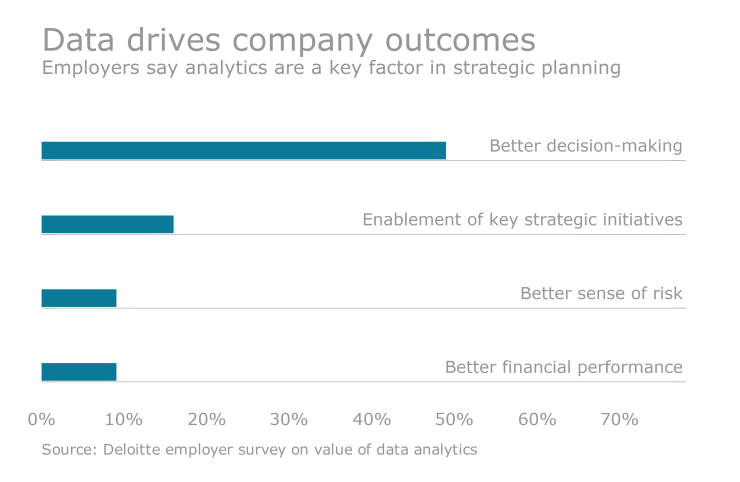Click the 30% axis tick label

289,419
